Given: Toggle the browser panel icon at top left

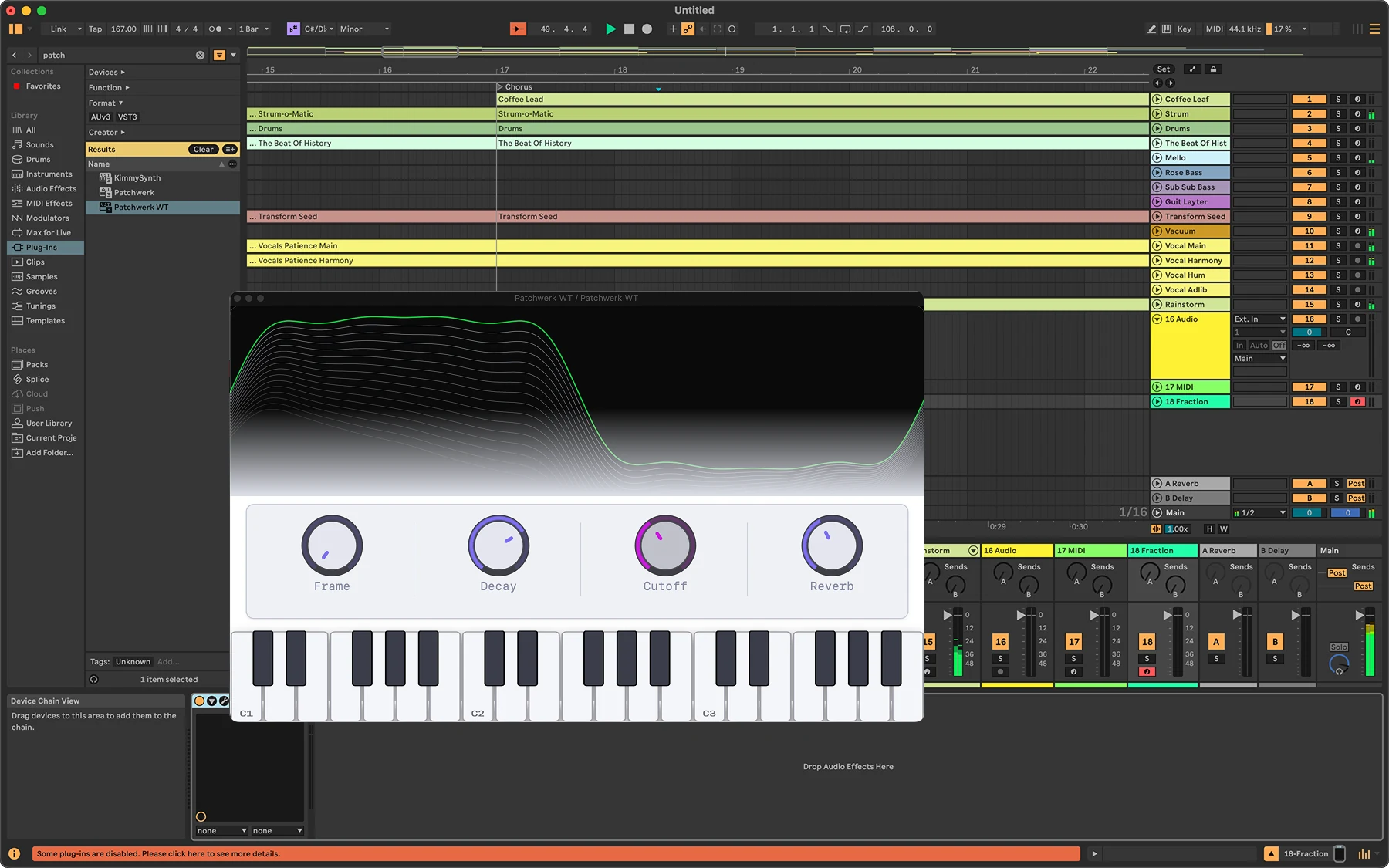Looking at the screenshot, I should pos(15,29).
